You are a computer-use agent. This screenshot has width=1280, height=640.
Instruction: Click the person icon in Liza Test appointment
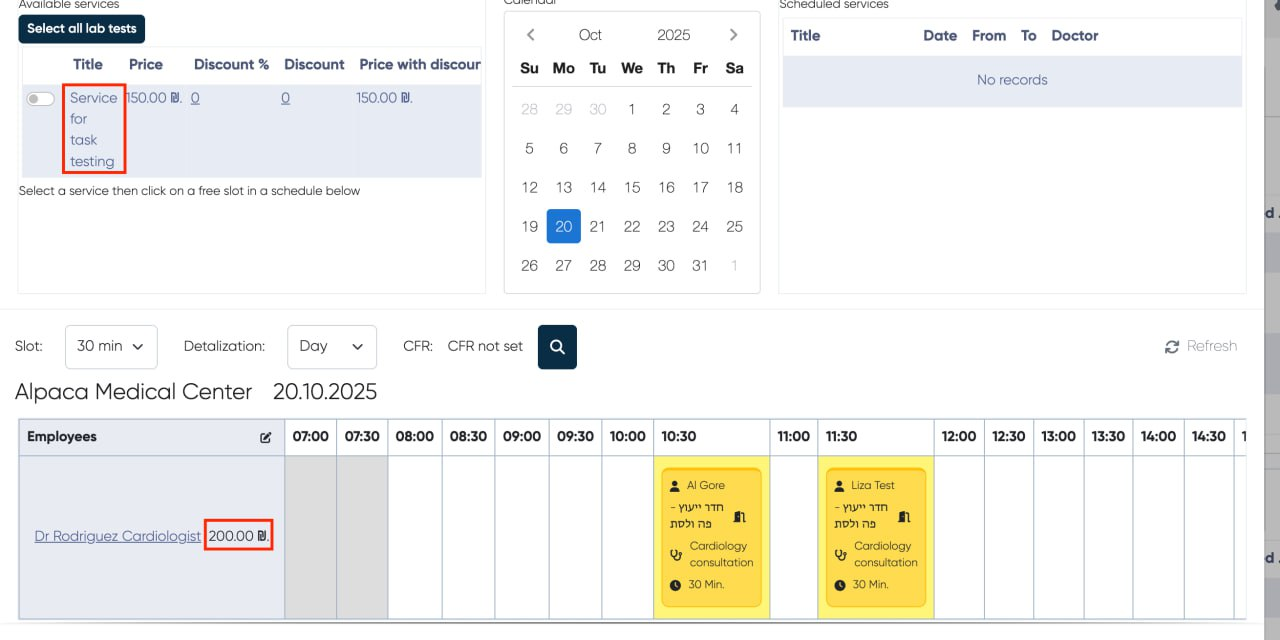pyautogui.click(x=838, y=485)
